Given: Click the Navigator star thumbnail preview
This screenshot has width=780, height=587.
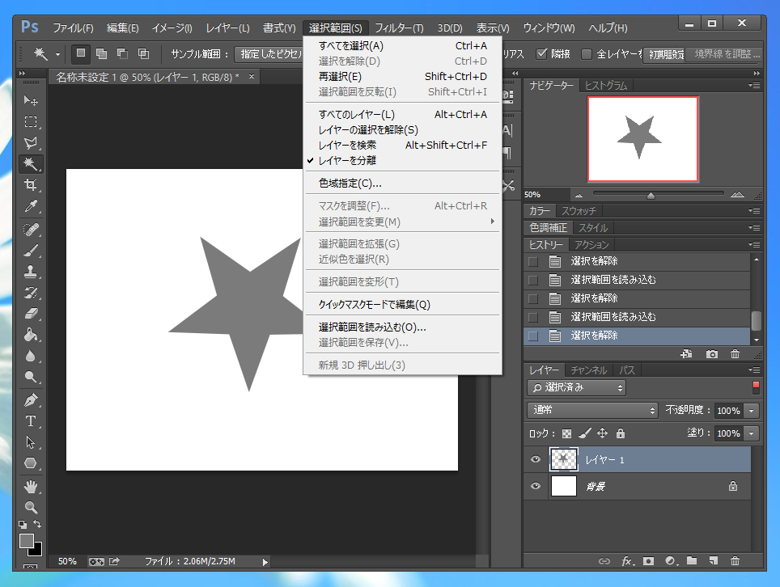Looking at the screenshot, I should 643,139.
